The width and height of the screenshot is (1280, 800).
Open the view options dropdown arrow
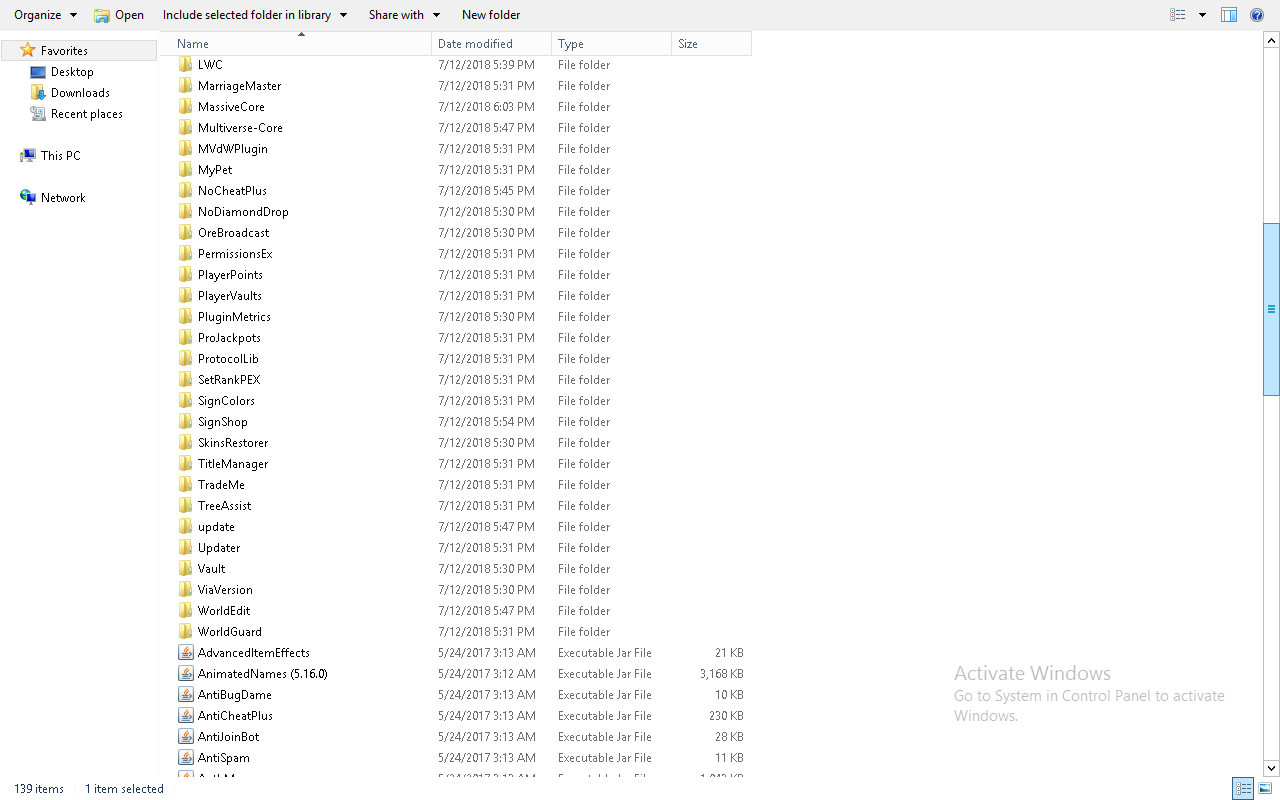[1202, 15]
